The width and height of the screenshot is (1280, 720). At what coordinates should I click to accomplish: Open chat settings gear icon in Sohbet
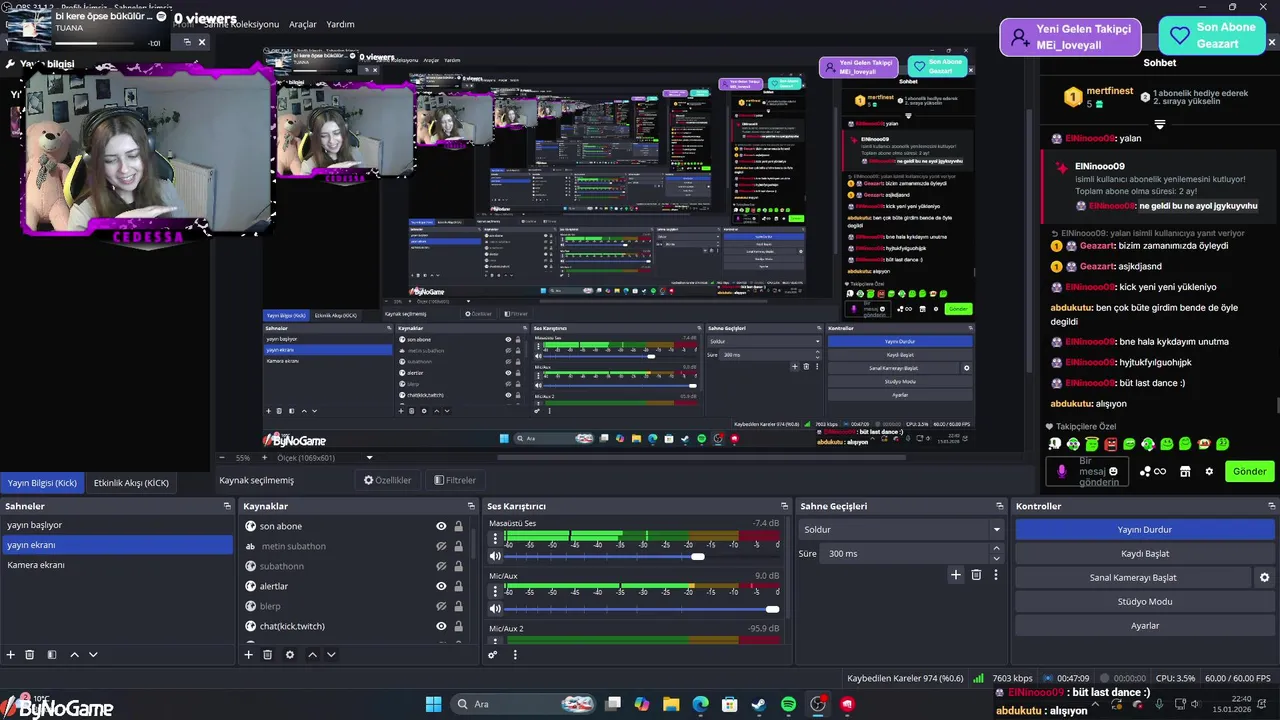pos(1209,471)
